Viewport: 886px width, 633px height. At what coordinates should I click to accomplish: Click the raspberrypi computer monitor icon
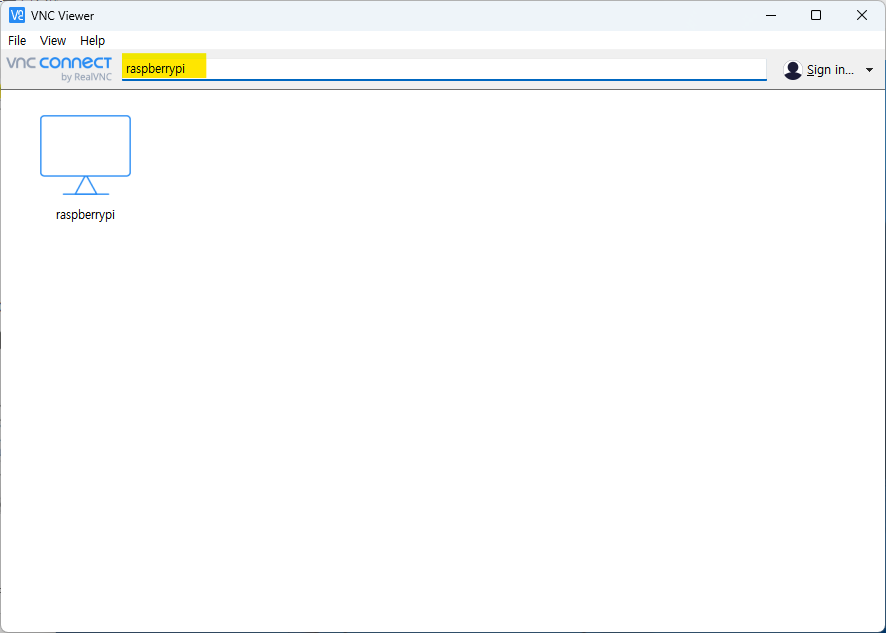pyautogui.click(x=85, y=155)
